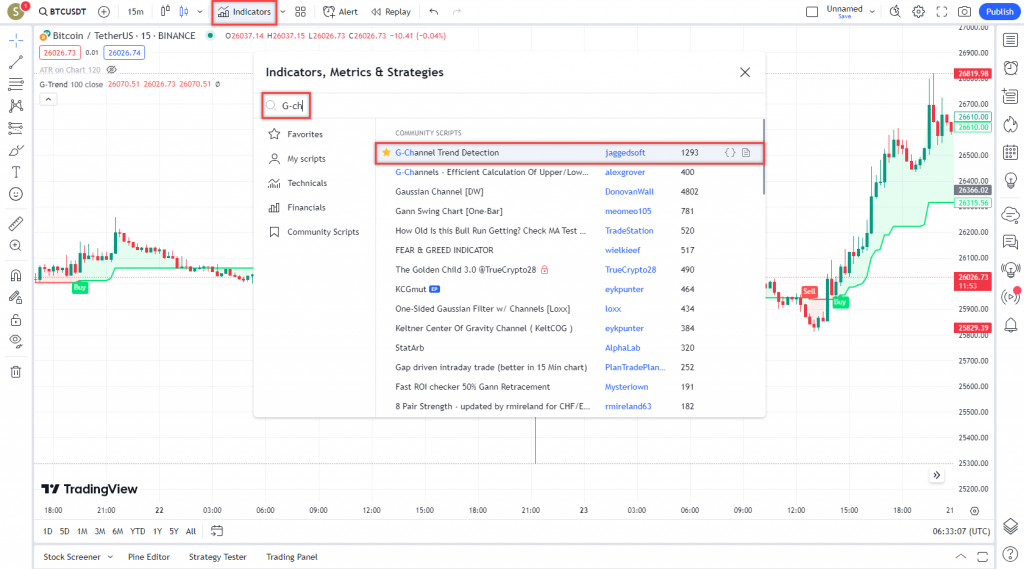Open the help center question icon
This screenshot has height=569, width=1024.
(x=1010, y=555)
